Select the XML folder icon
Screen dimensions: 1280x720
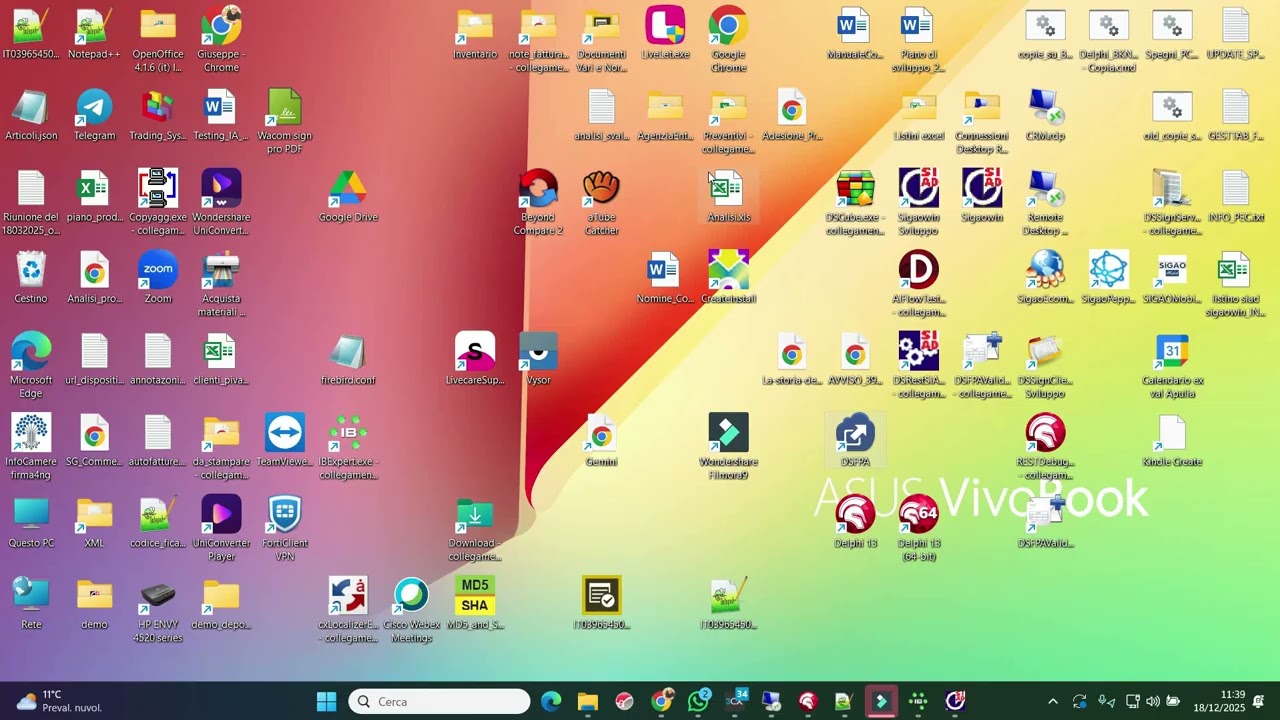(94, 522)
